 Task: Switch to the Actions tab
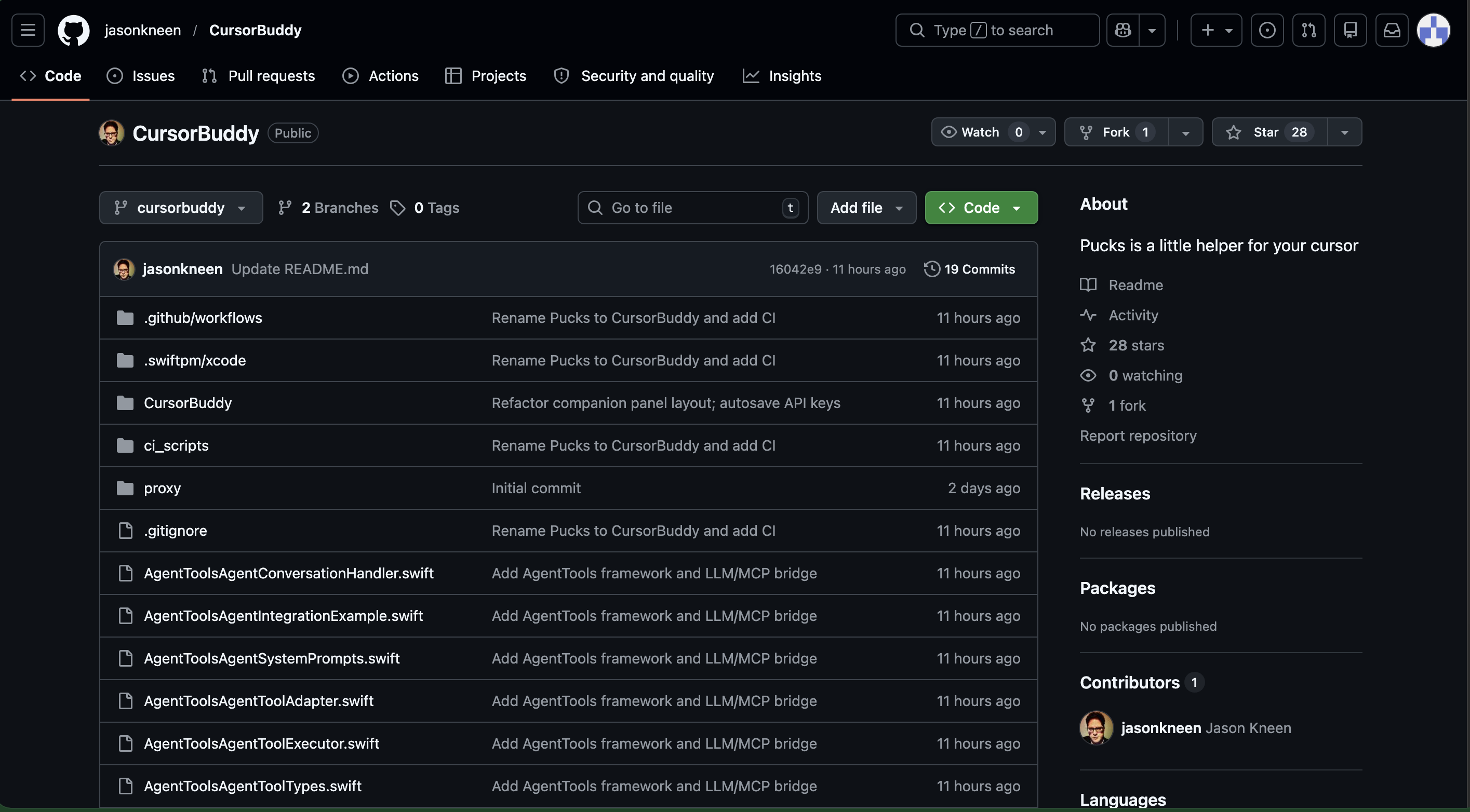coord(381,76)
